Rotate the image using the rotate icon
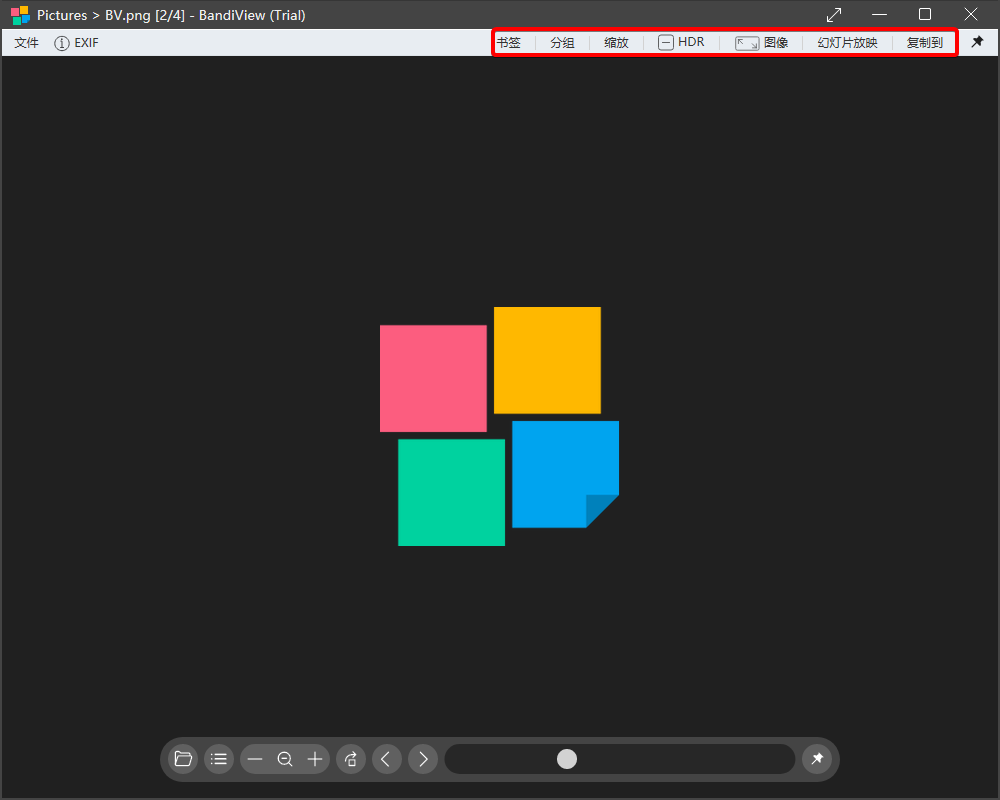This screenshot has height=800, width=1000. tap(351, 759)
